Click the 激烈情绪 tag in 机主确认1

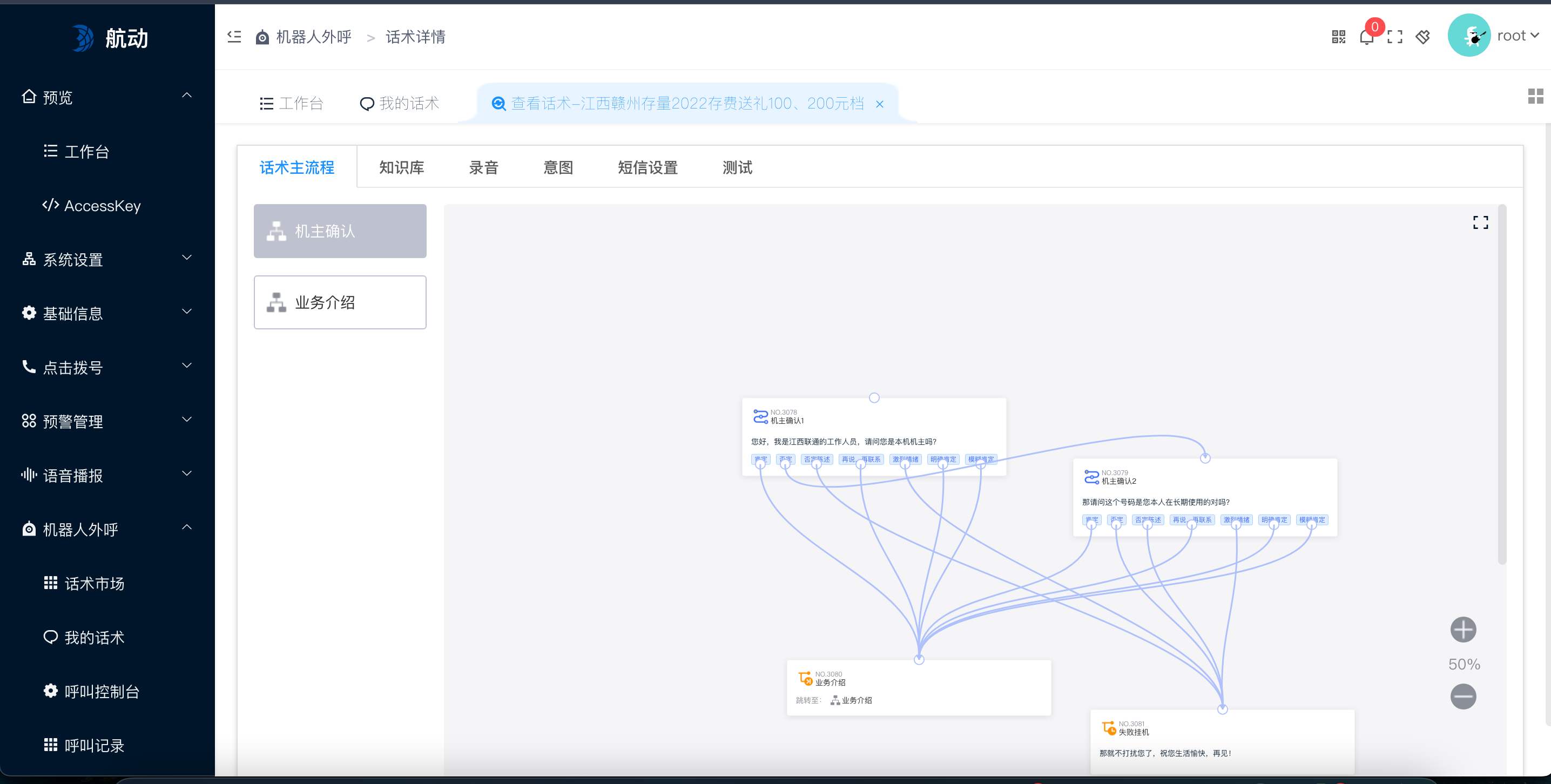tap(905, 459)
